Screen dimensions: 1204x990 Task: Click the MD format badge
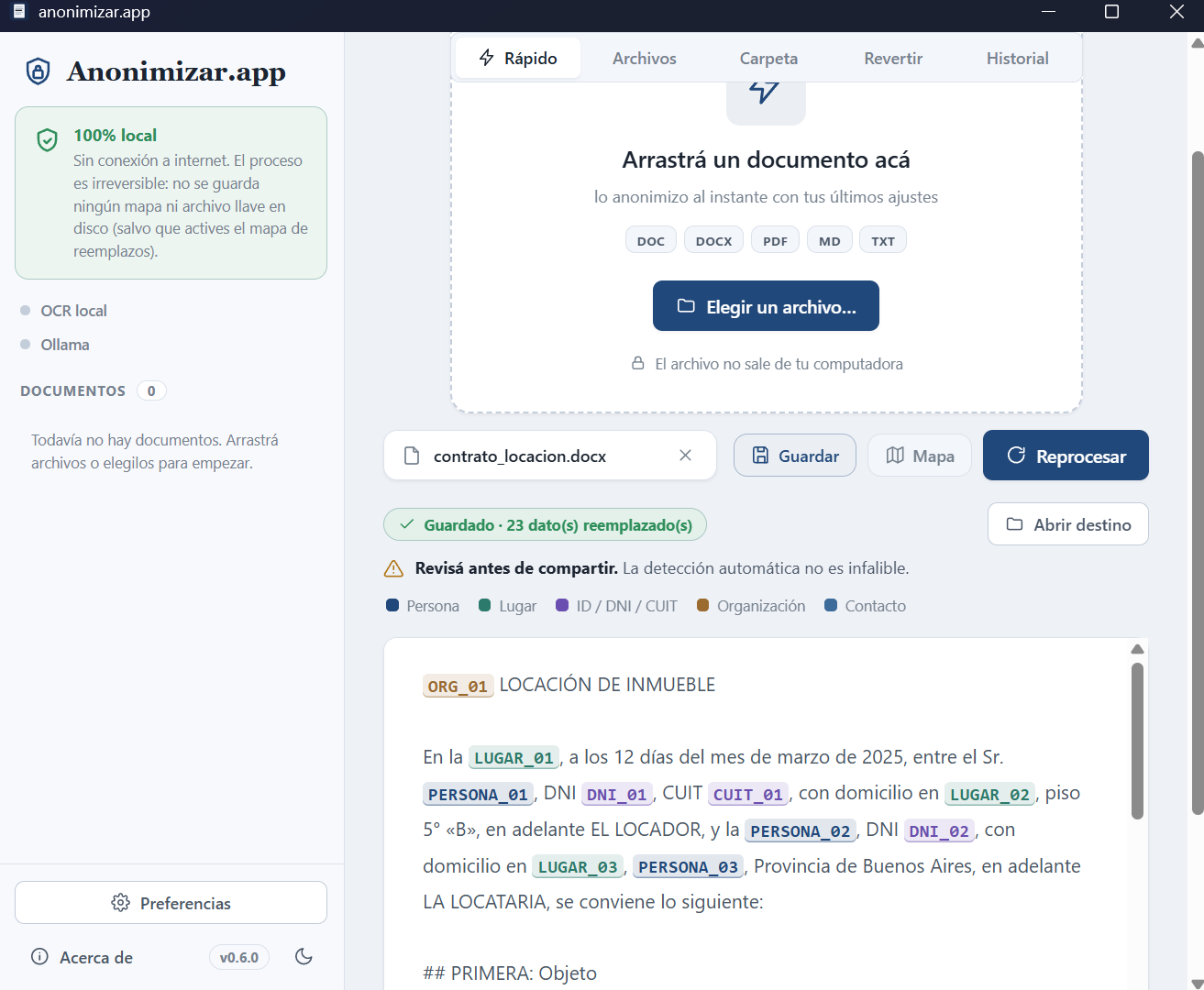(x=830, y=240)
